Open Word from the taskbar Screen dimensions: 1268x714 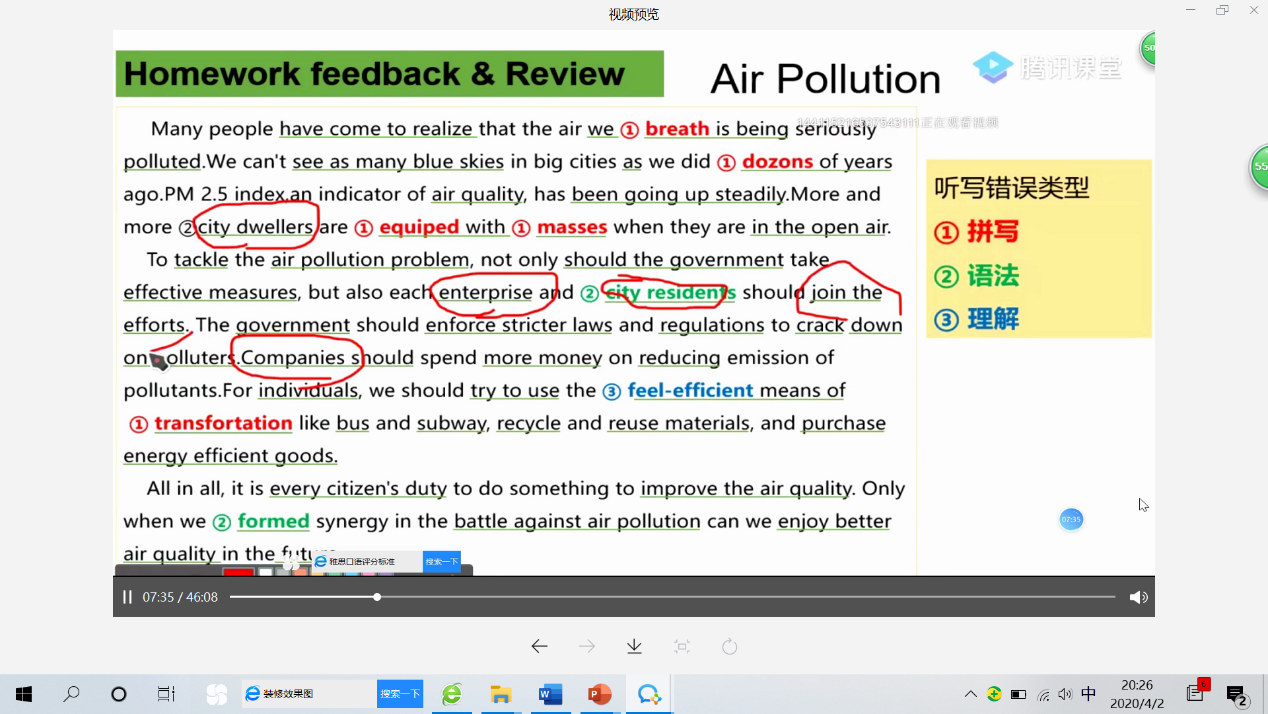[550, 694]
